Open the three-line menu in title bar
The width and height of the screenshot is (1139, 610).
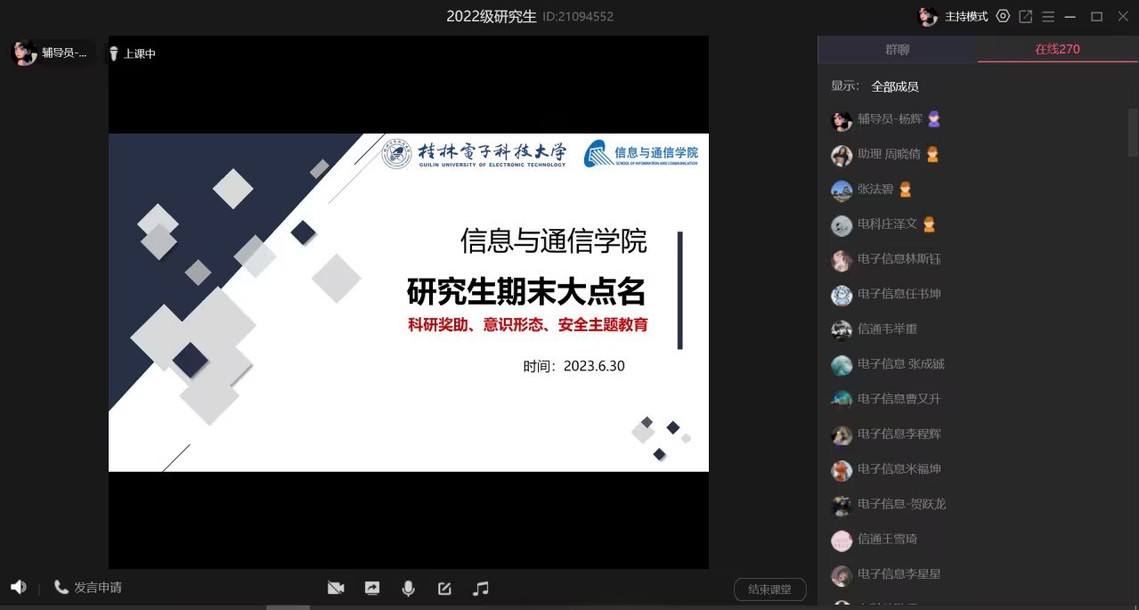point(1048,16)
